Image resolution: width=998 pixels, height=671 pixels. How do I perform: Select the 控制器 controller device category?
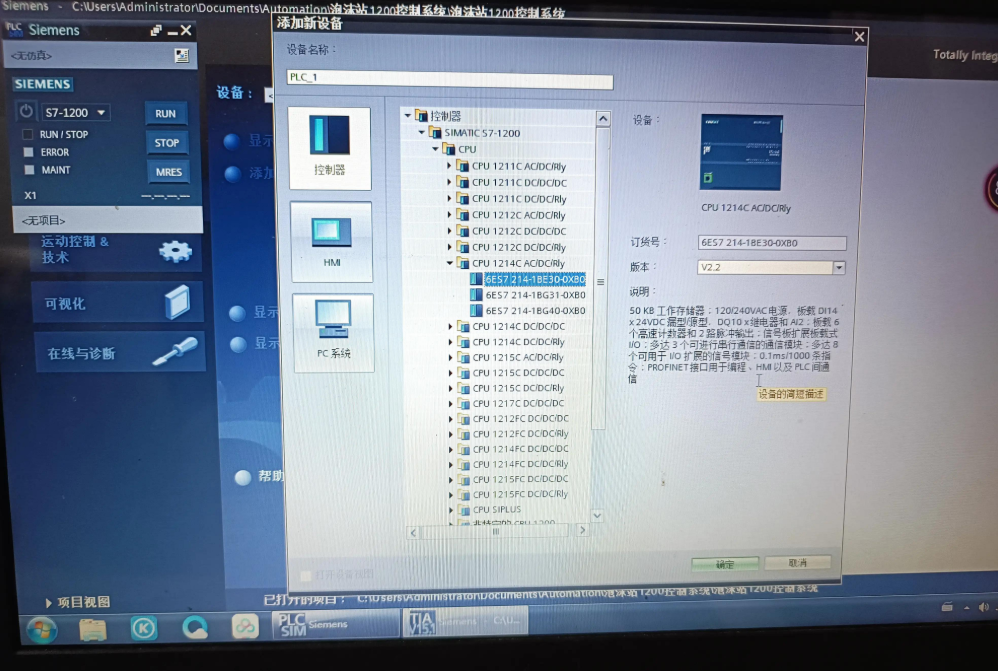(x=330, y=148)
